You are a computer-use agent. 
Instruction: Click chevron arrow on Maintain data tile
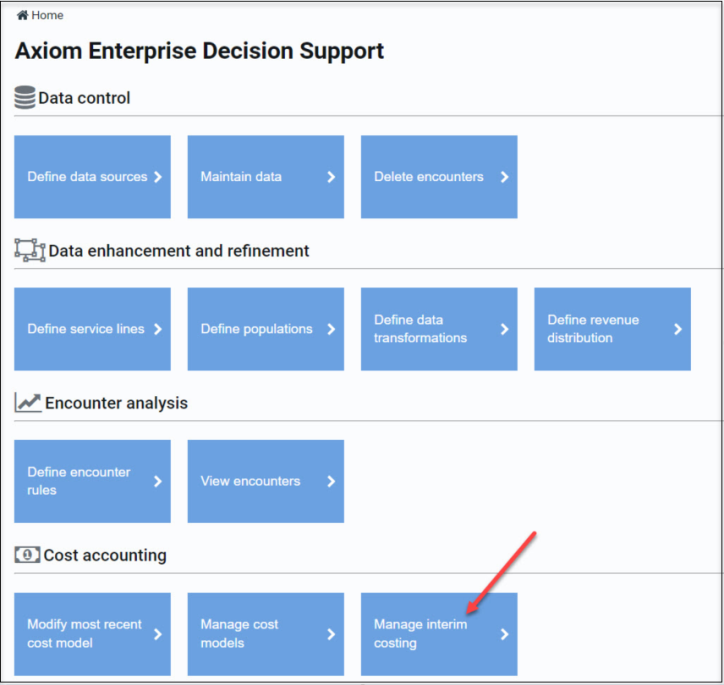coord(331,177)
